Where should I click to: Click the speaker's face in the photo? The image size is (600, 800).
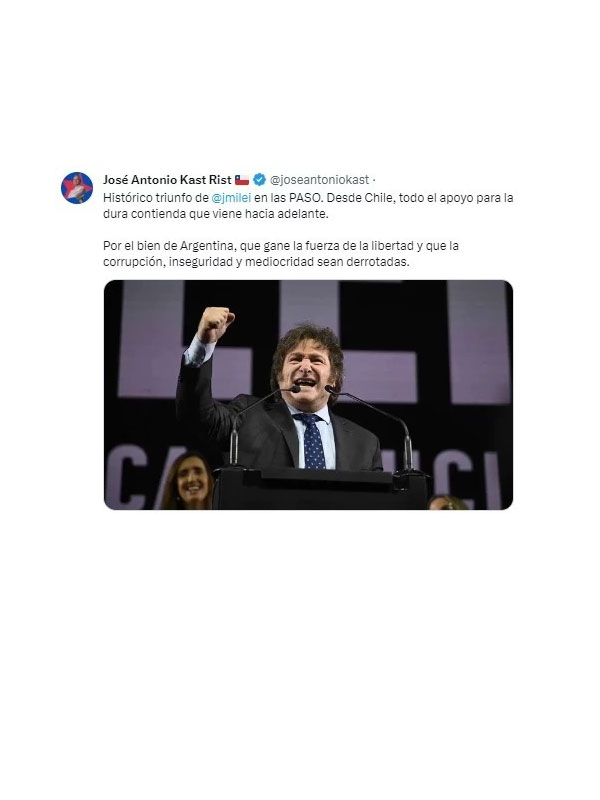(307, 371)
